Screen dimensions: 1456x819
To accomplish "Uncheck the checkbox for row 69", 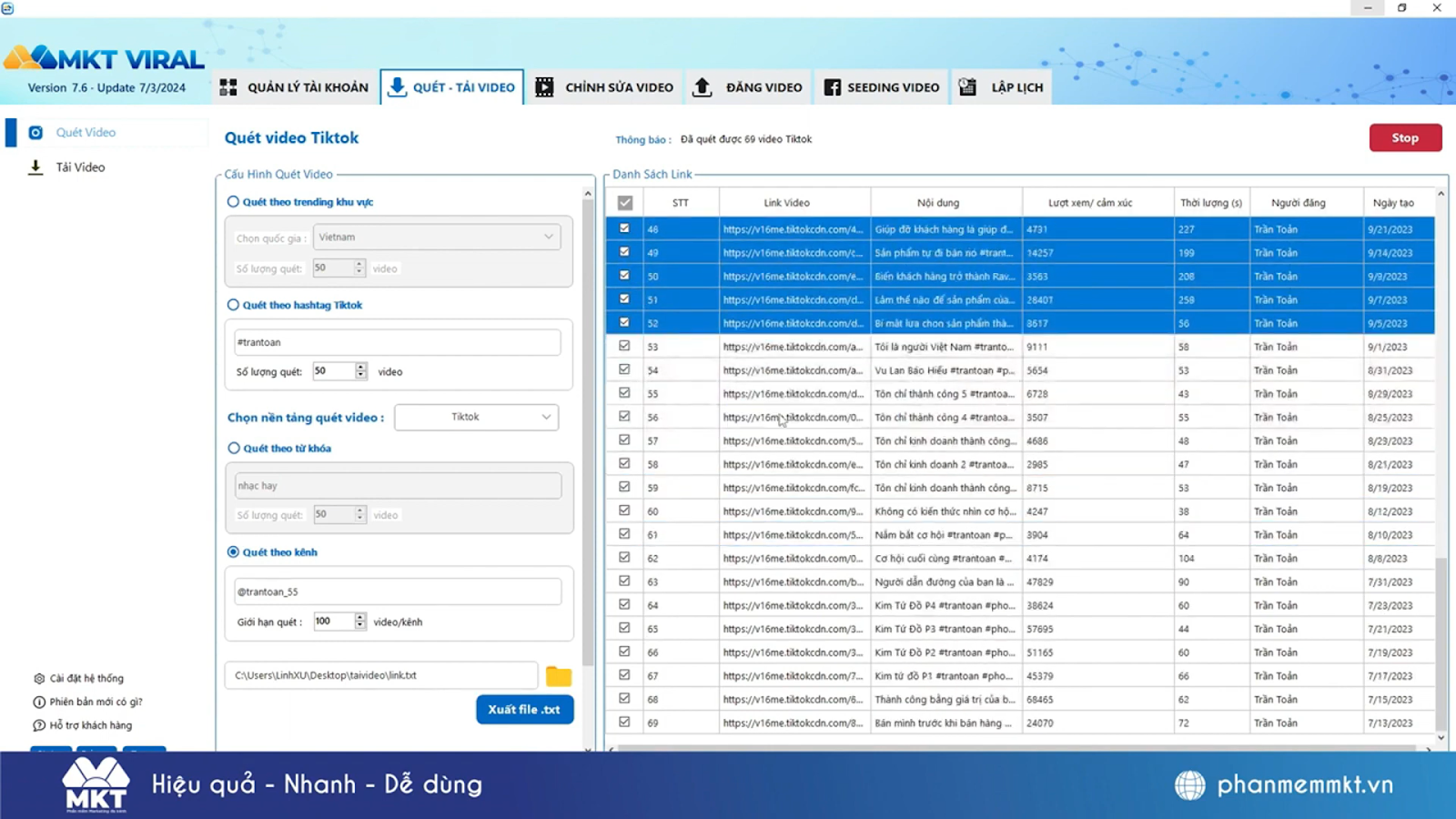I will [x=624, y=722].
